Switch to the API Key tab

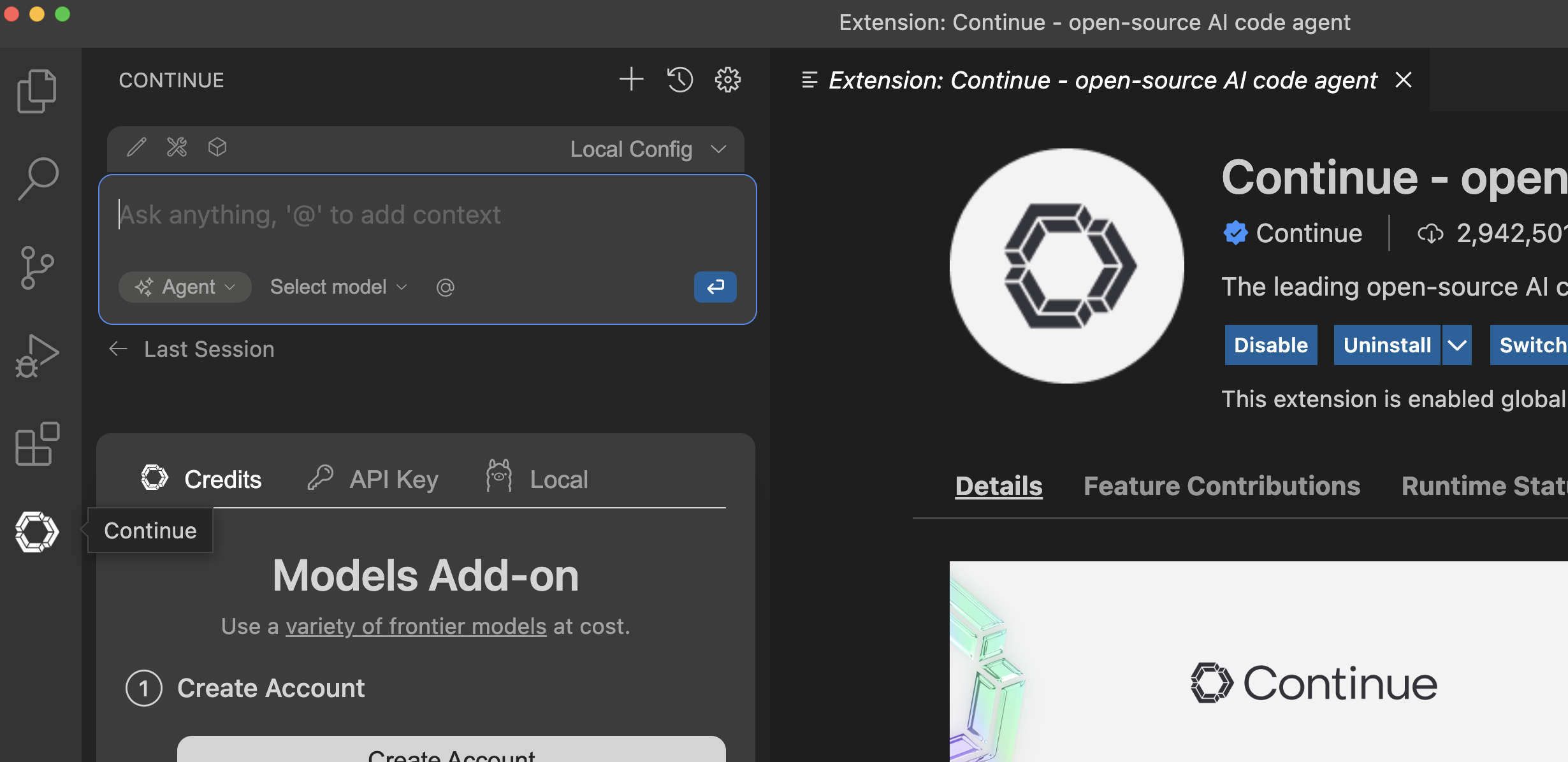[x=374, y=479]
